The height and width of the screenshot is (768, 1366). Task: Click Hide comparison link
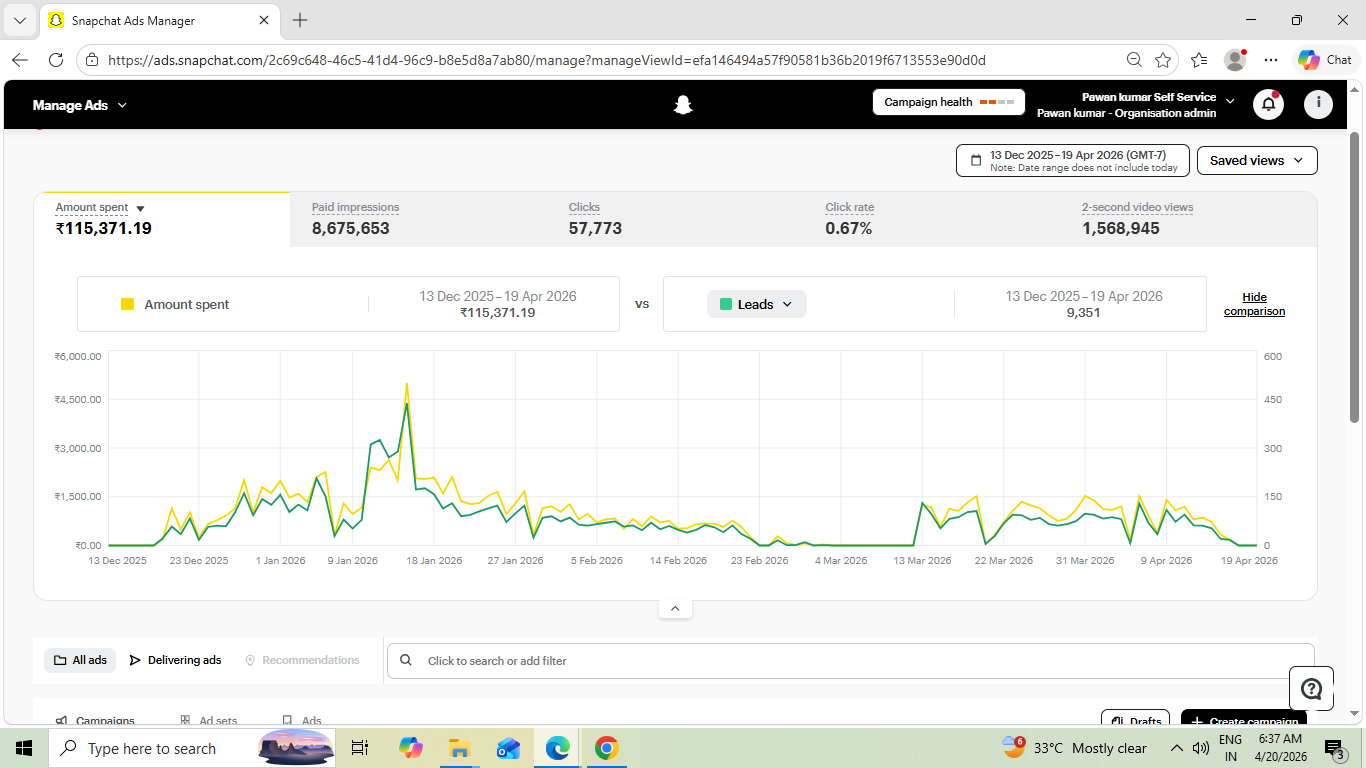[x=1254, y=304]
